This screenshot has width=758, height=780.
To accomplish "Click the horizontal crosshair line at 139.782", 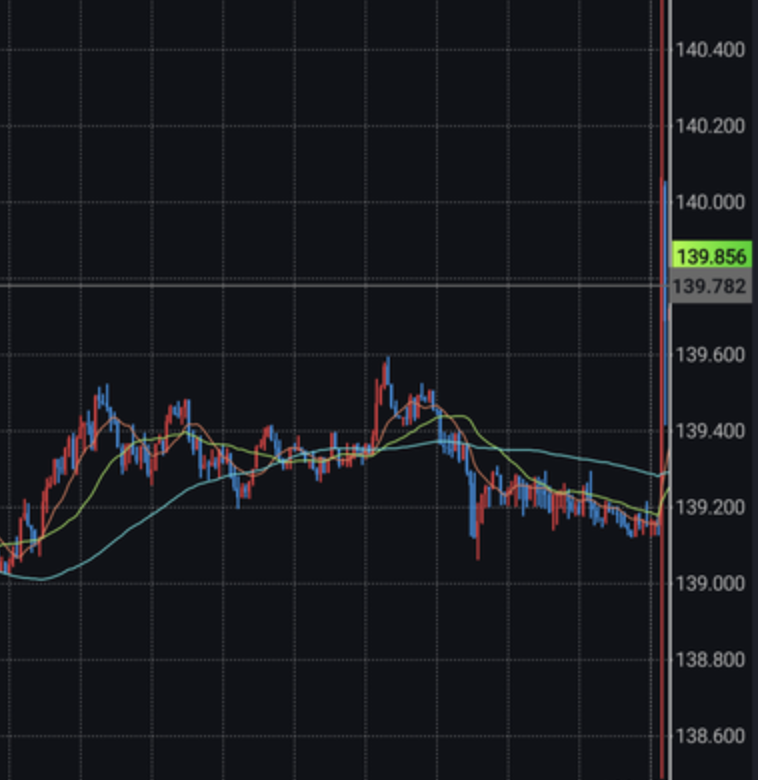I will coord(333,286).
